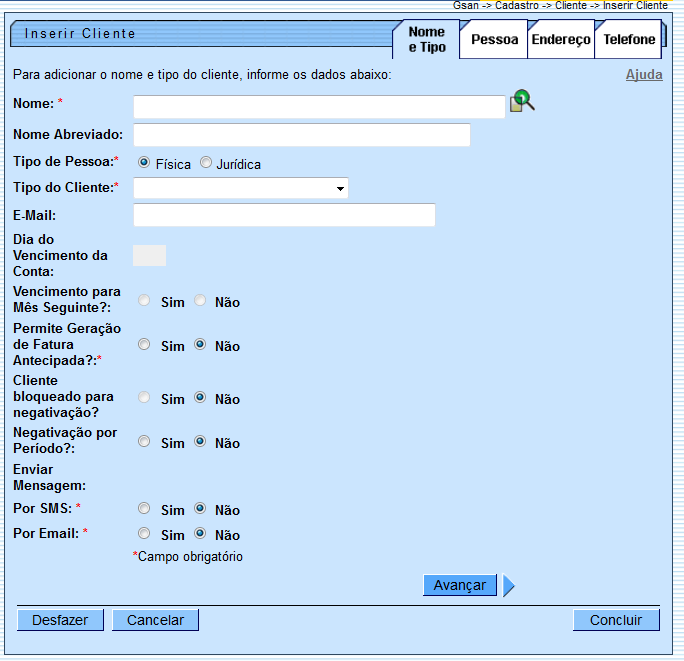Choose Não for Negativação por Período

[x=200, y=441]
